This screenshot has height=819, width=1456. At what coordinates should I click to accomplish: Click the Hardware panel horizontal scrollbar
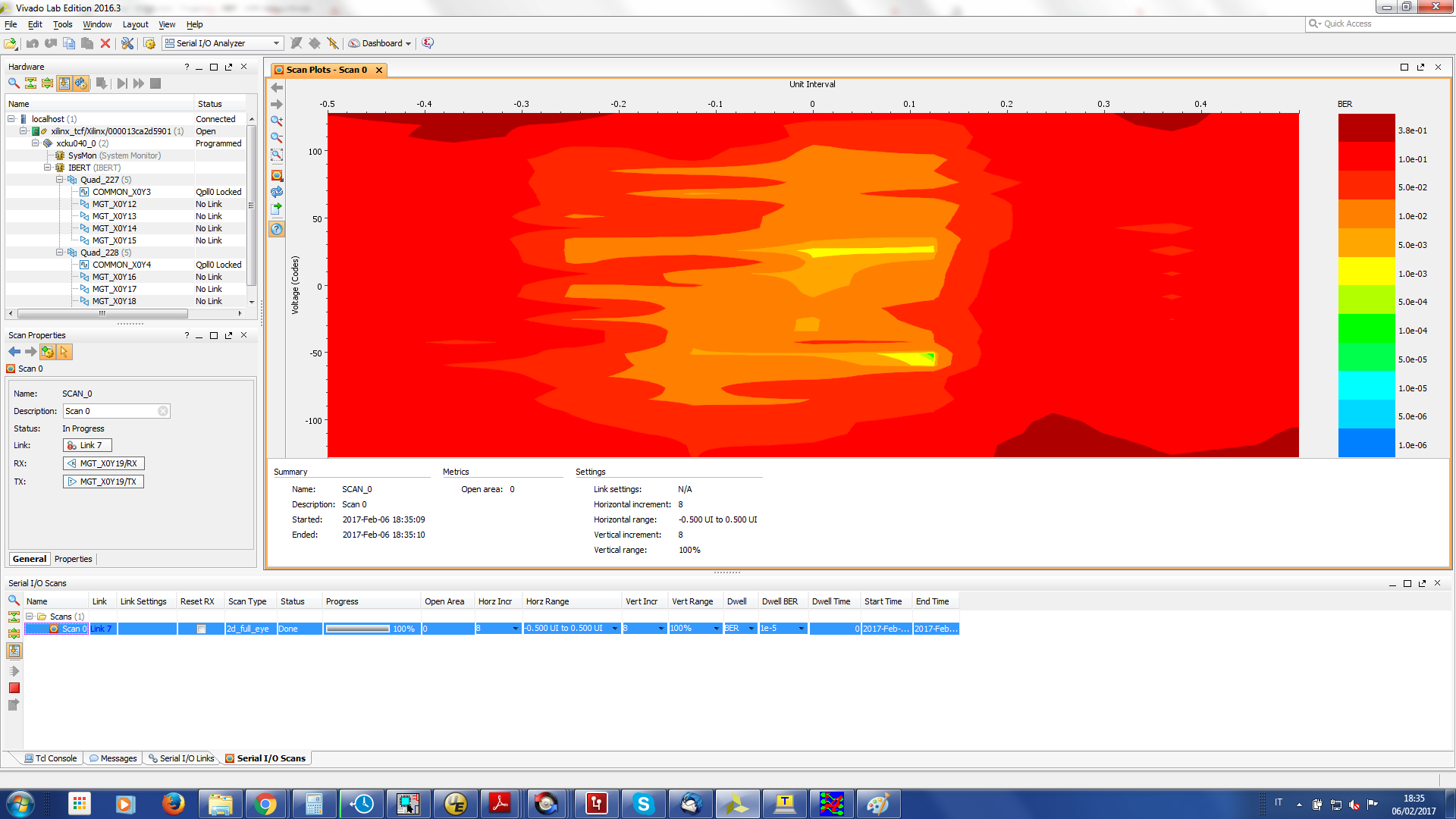(102, 313)
